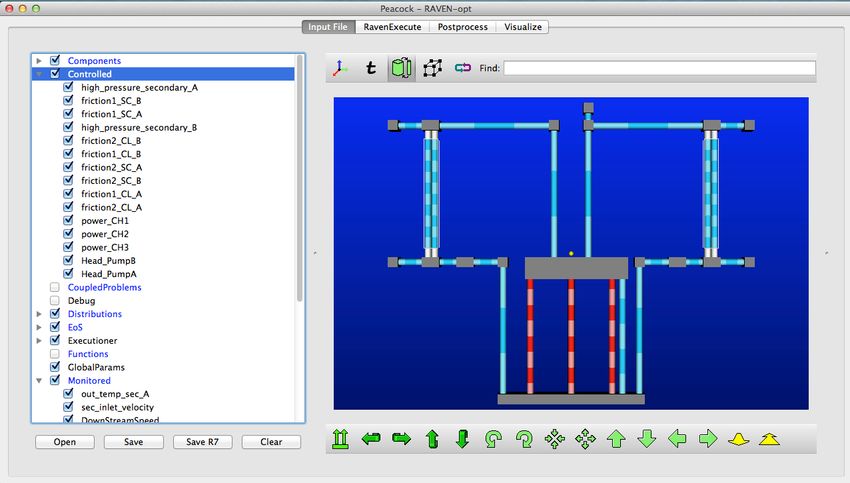Screen dimensions: 850x483
Task: Uncheck the Components checkbox
Action: 55,60
